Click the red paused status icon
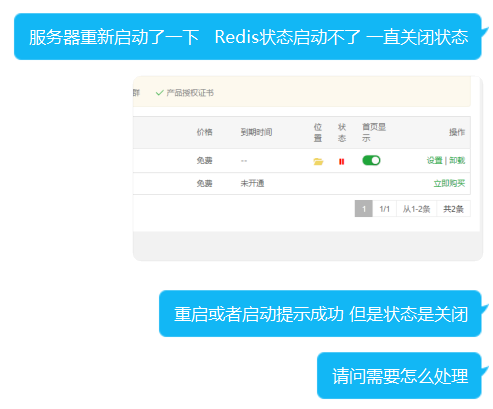 (341, 162)
